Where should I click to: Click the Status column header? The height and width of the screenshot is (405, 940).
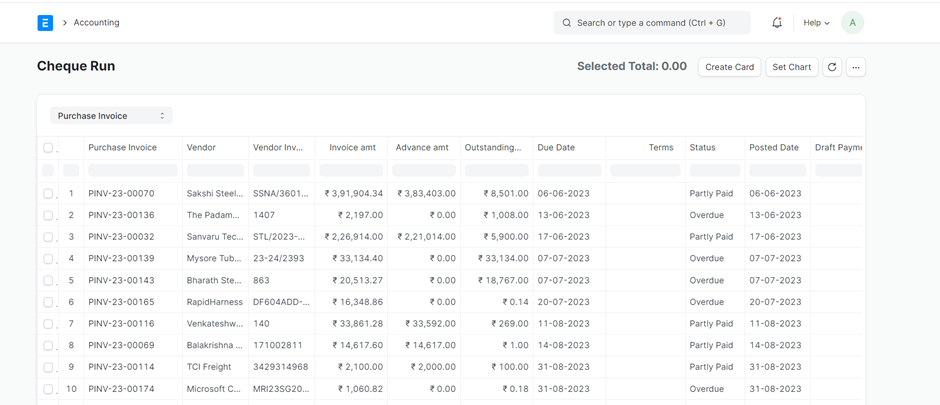pyautogui.click(x=702, y=148)
